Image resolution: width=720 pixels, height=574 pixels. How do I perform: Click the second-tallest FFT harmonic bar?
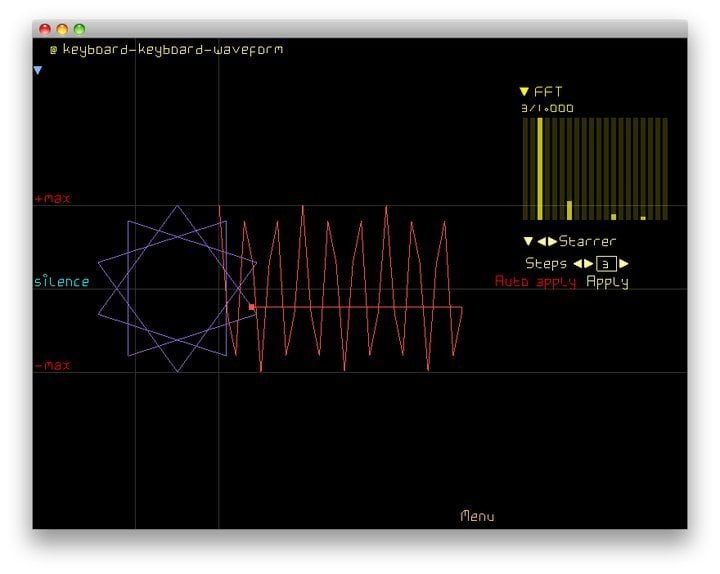point(569,210)
